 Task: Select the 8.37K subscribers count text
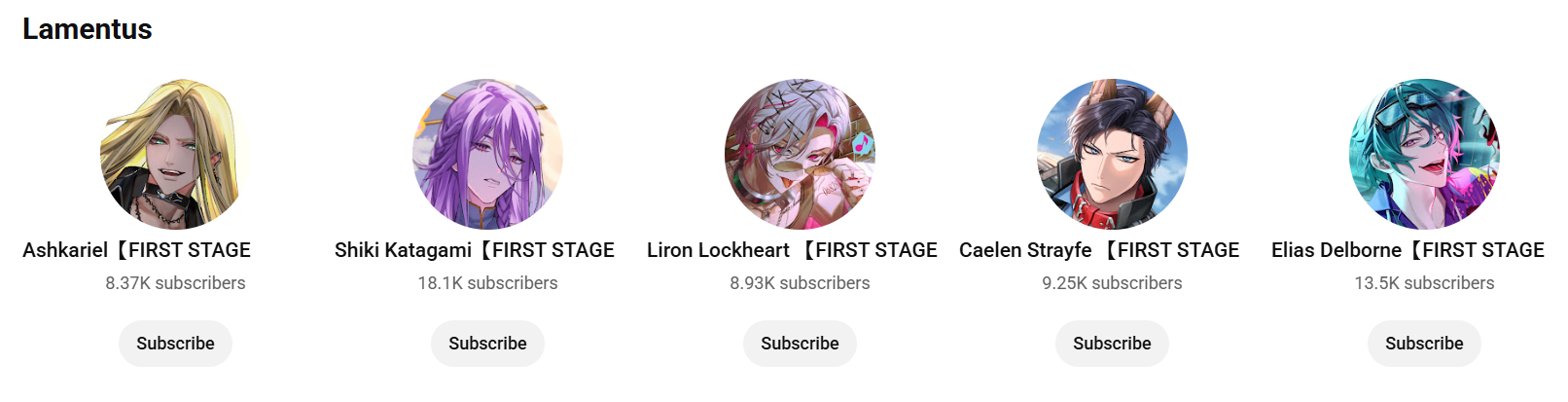175,283
